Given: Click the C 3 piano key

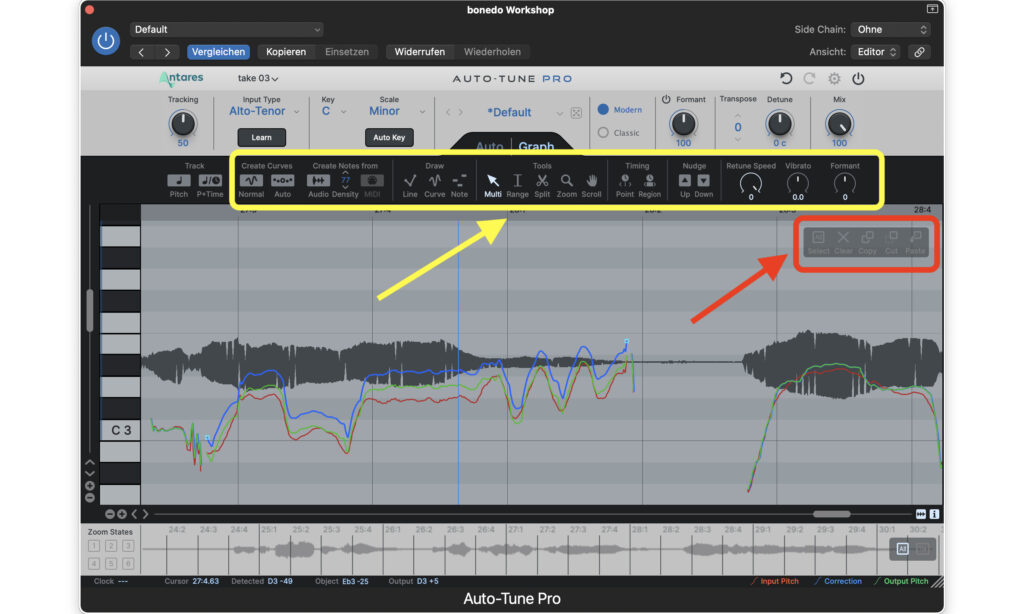Looking at the screenshot, I should pos(120,430).
